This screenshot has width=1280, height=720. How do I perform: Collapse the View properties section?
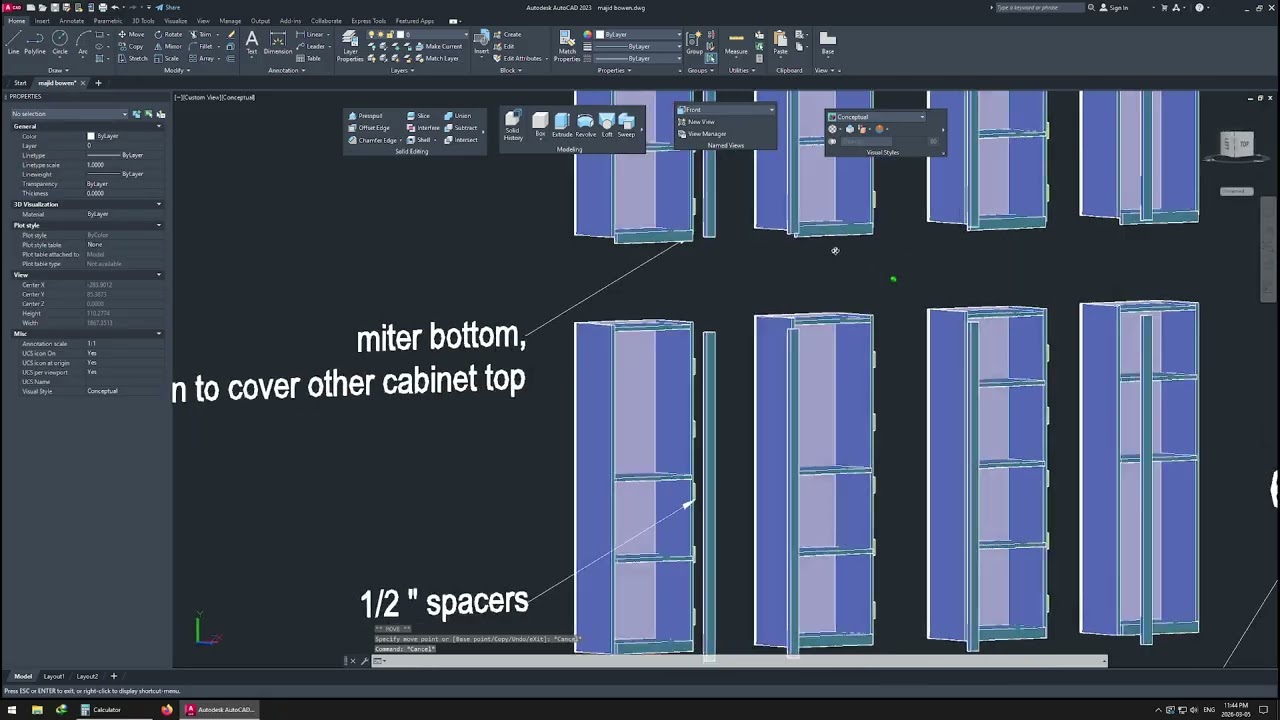158,275
